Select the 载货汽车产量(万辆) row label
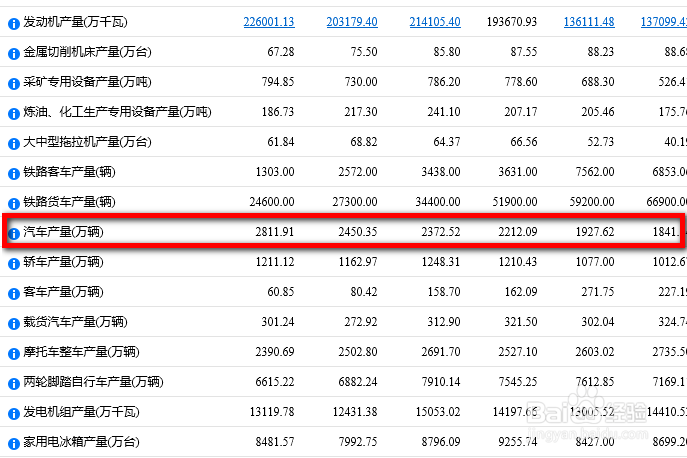This screenshot has width=687, height=458. 74,322
